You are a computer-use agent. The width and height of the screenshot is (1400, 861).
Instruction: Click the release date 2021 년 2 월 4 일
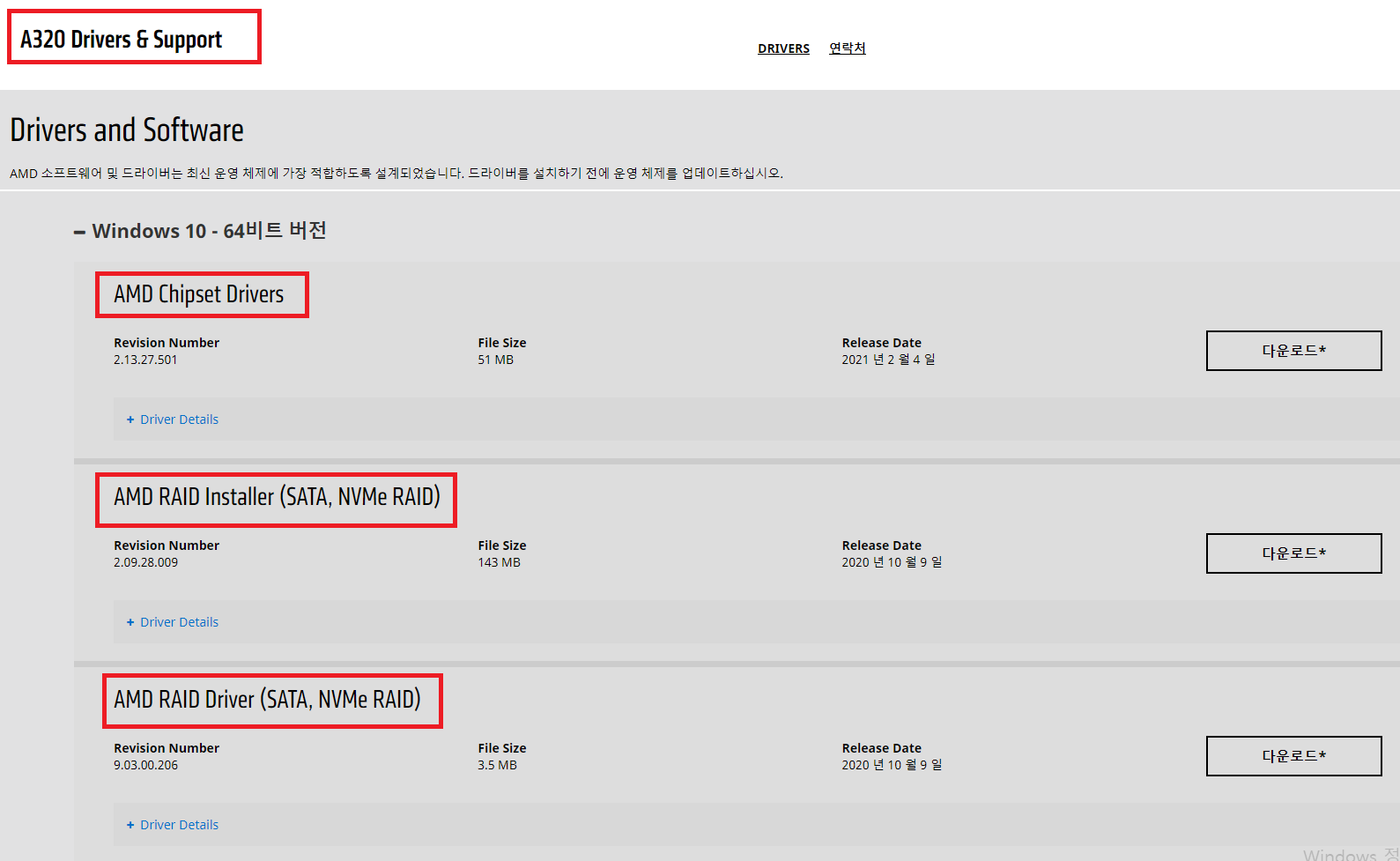(x=888, y=360)
